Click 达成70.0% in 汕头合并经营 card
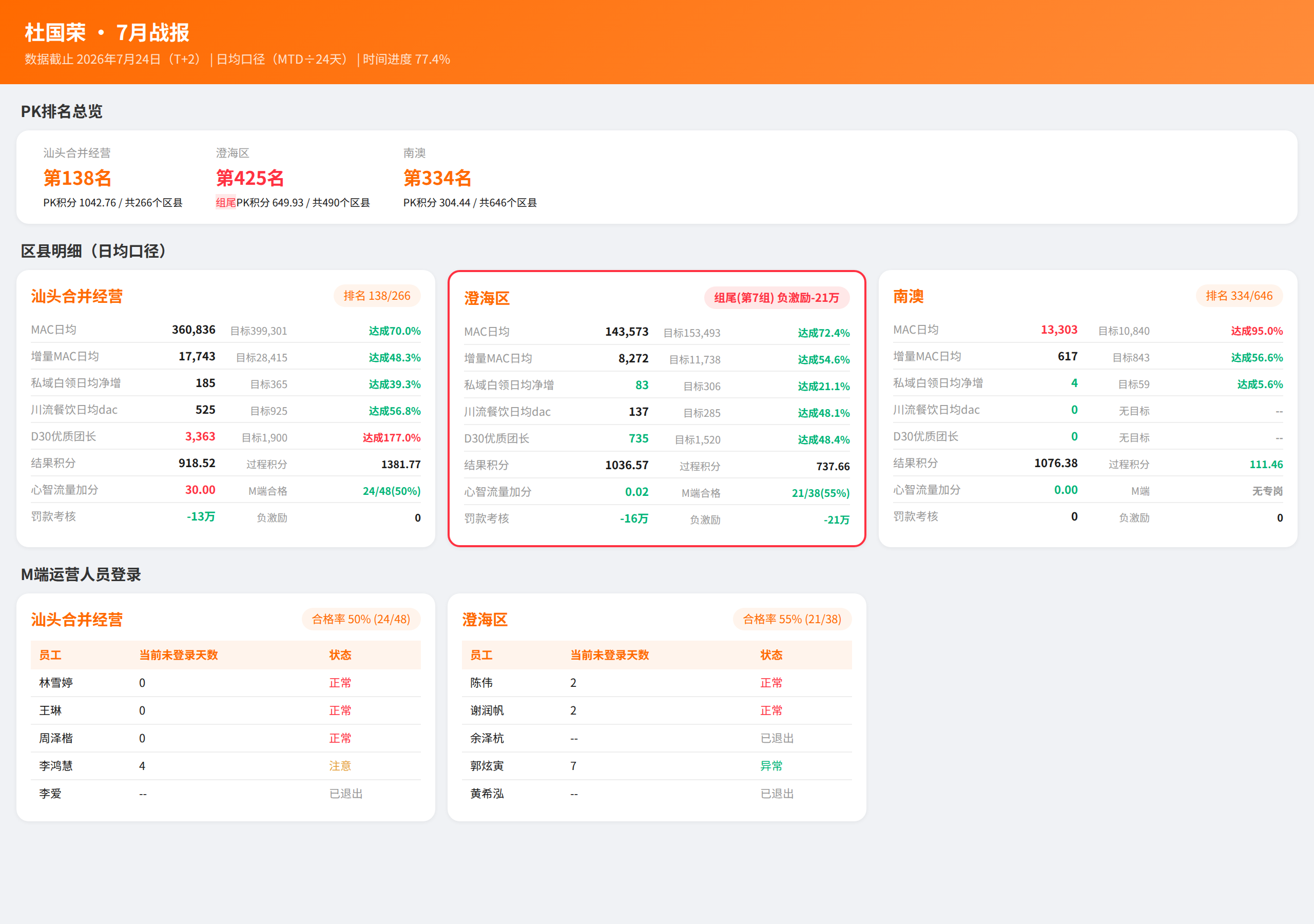Screen dimensions: 1314x924 (x=394, y=331)
